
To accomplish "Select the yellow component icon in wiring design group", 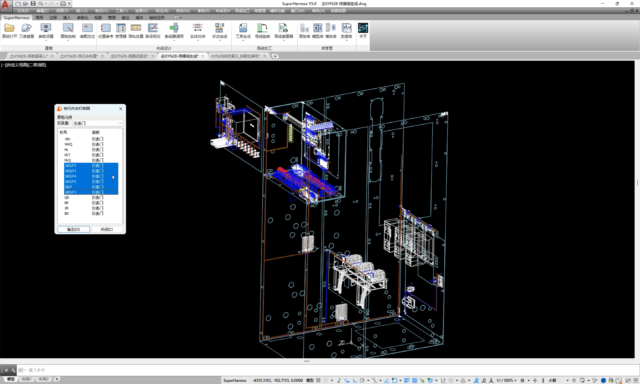I will pyautogui.click(x=136, y=28).
